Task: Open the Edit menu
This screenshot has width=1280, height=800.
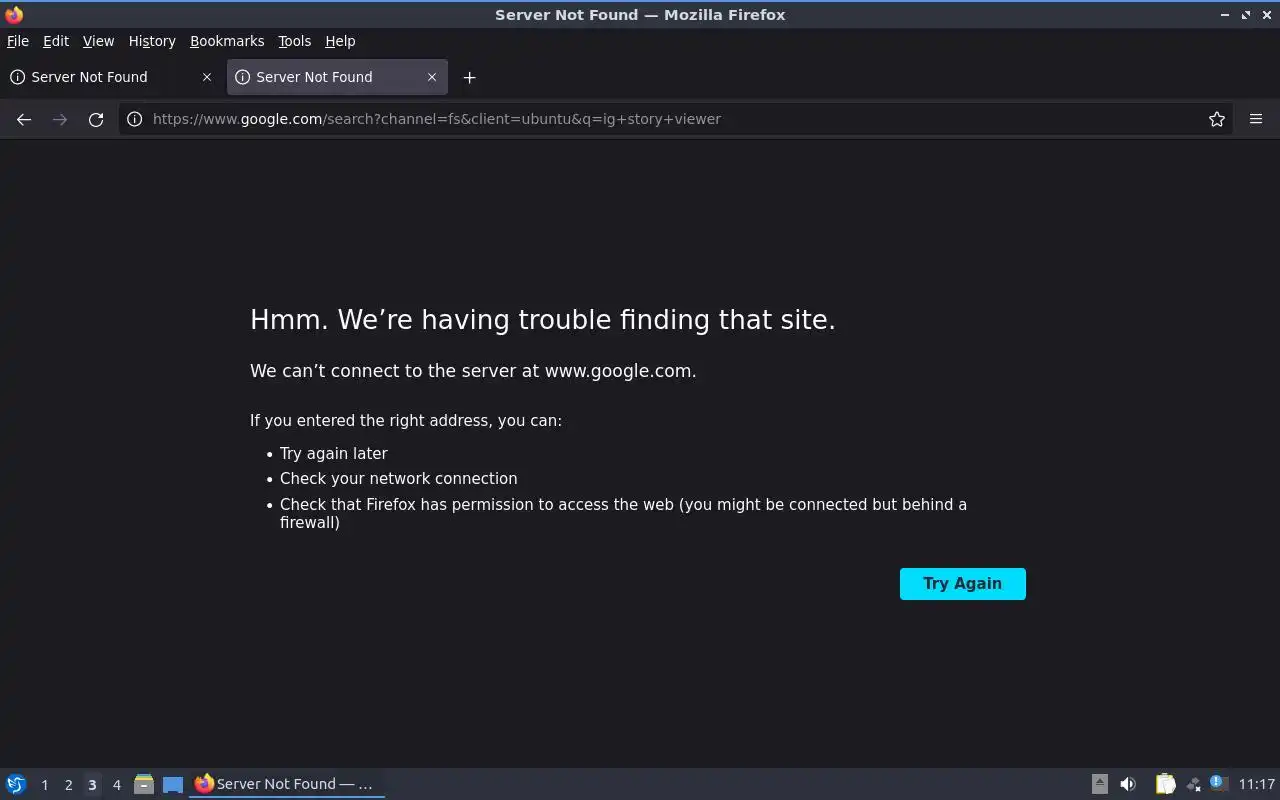Action: [56, 41]
